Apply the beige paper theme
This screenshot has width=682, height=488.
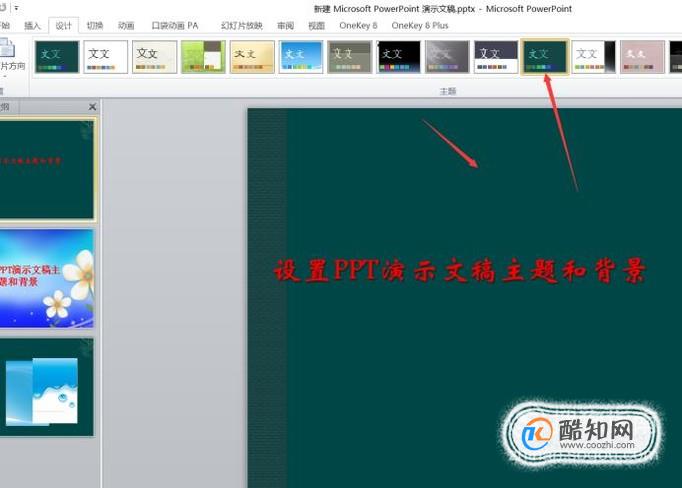click(x=155, y=57)
